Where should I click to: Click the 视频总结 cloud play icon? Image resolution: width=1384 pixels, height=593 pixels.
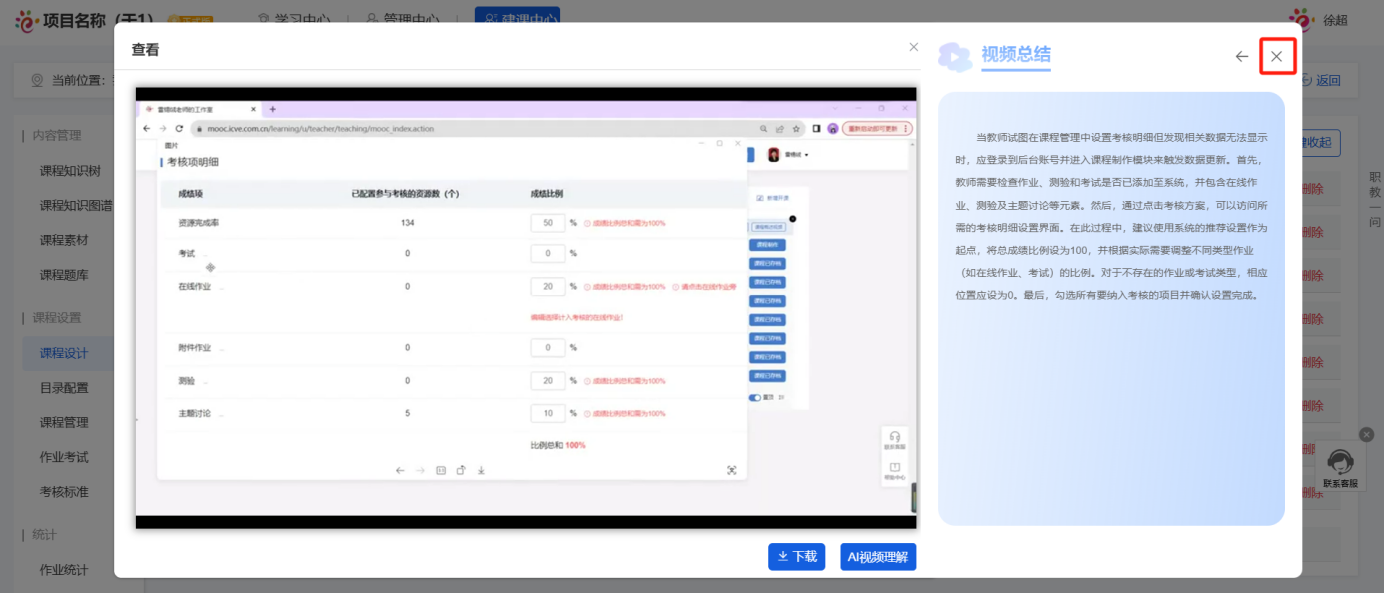(955, 57)
